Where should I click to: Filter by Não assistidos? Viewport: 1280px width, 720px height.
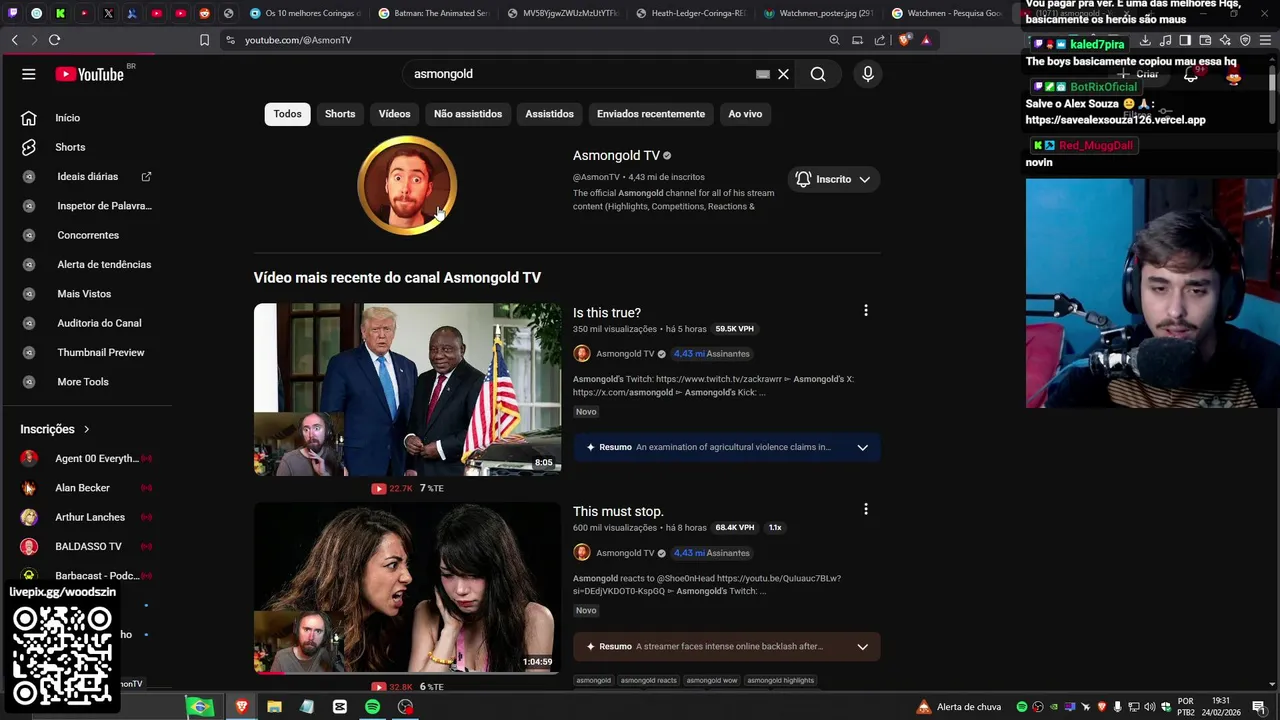tap(468, 114)
